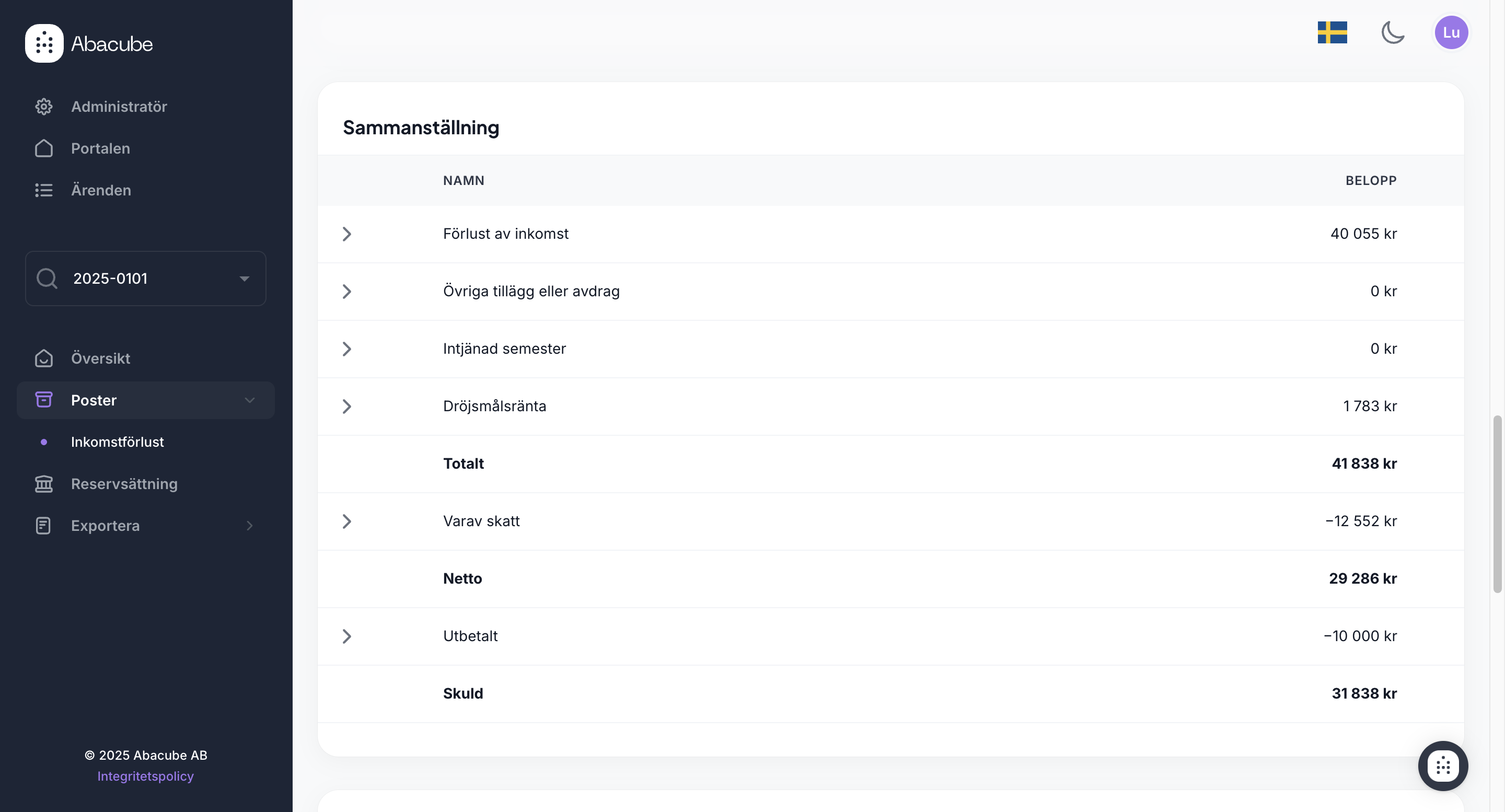This screenshot has width=1505, height=812.
Task: Select the Inkomstförlust submenu item
Action: pyautogui.click(x=117, y=442)
